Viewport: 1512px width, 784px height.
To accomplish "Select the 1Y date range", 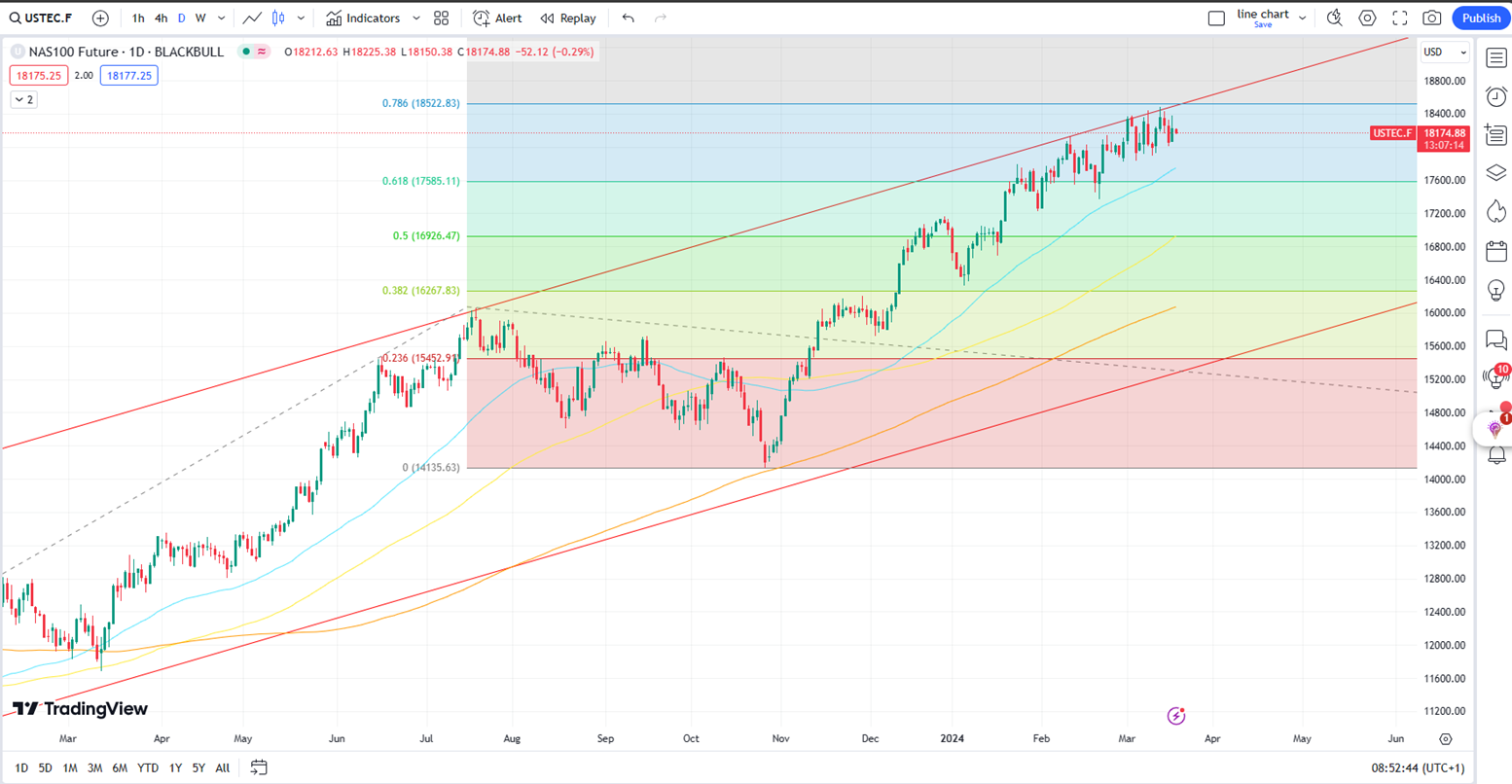I will coord(176,768).
